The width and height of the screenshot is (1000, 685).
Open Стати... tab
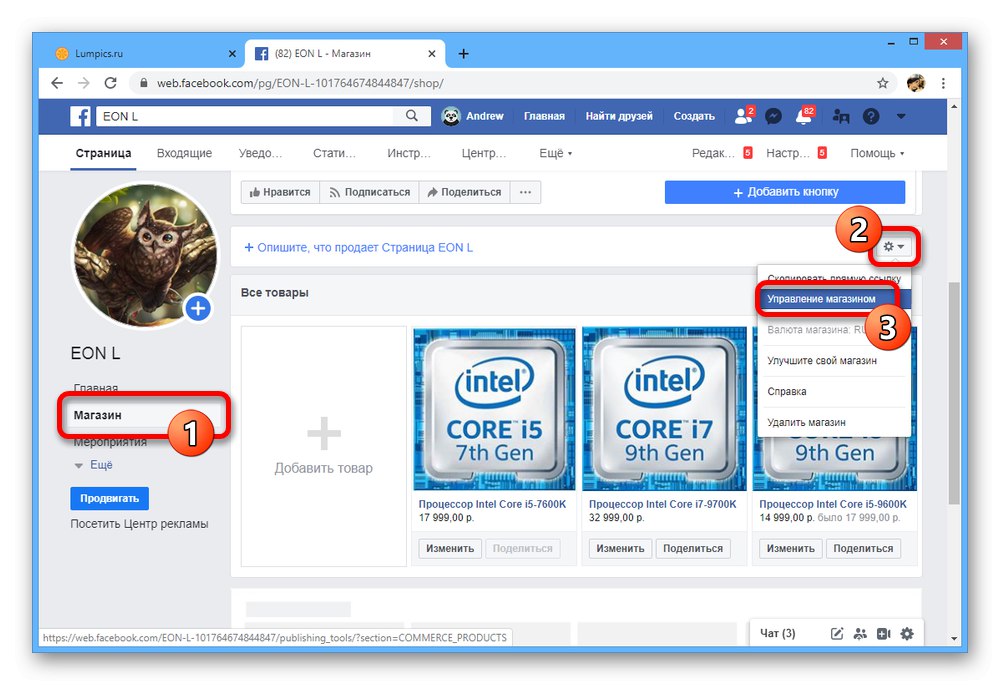[334, 153]
